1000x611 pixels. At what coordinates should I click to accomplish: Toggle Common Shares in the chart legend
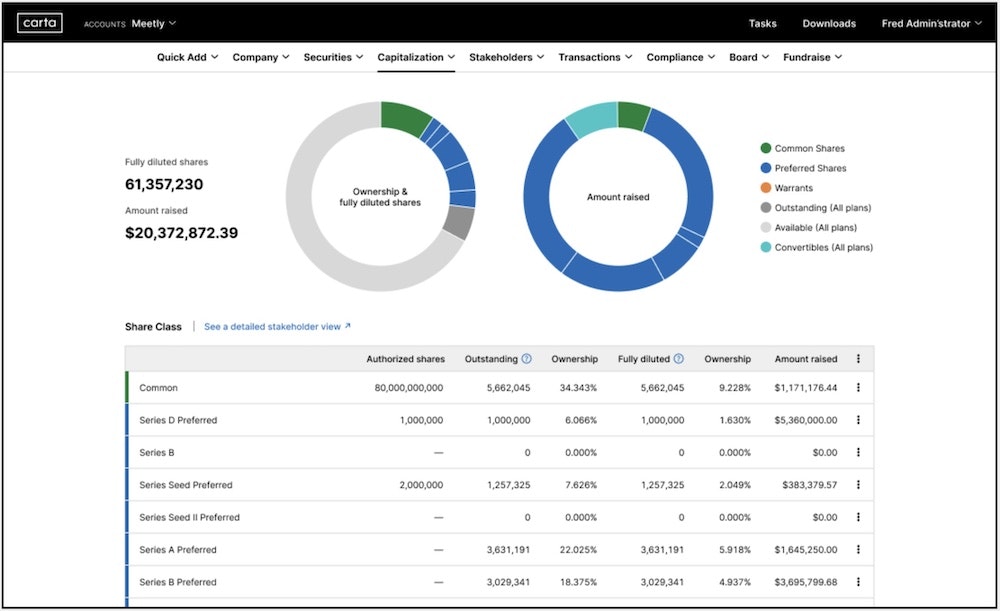pos(802,148)
